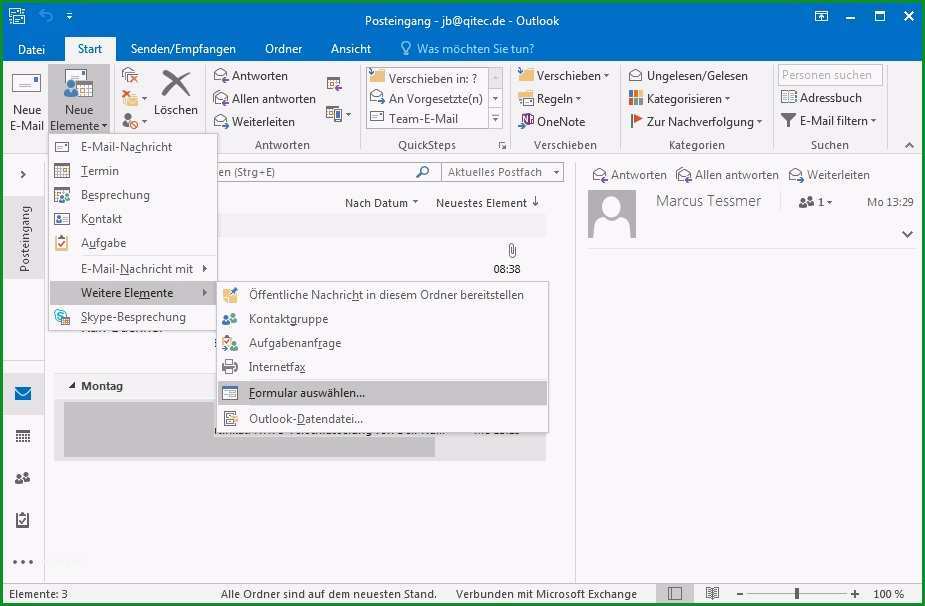Collapse the ribbon with the chevron
925x606 pixels.
click(x=909, y=145)
